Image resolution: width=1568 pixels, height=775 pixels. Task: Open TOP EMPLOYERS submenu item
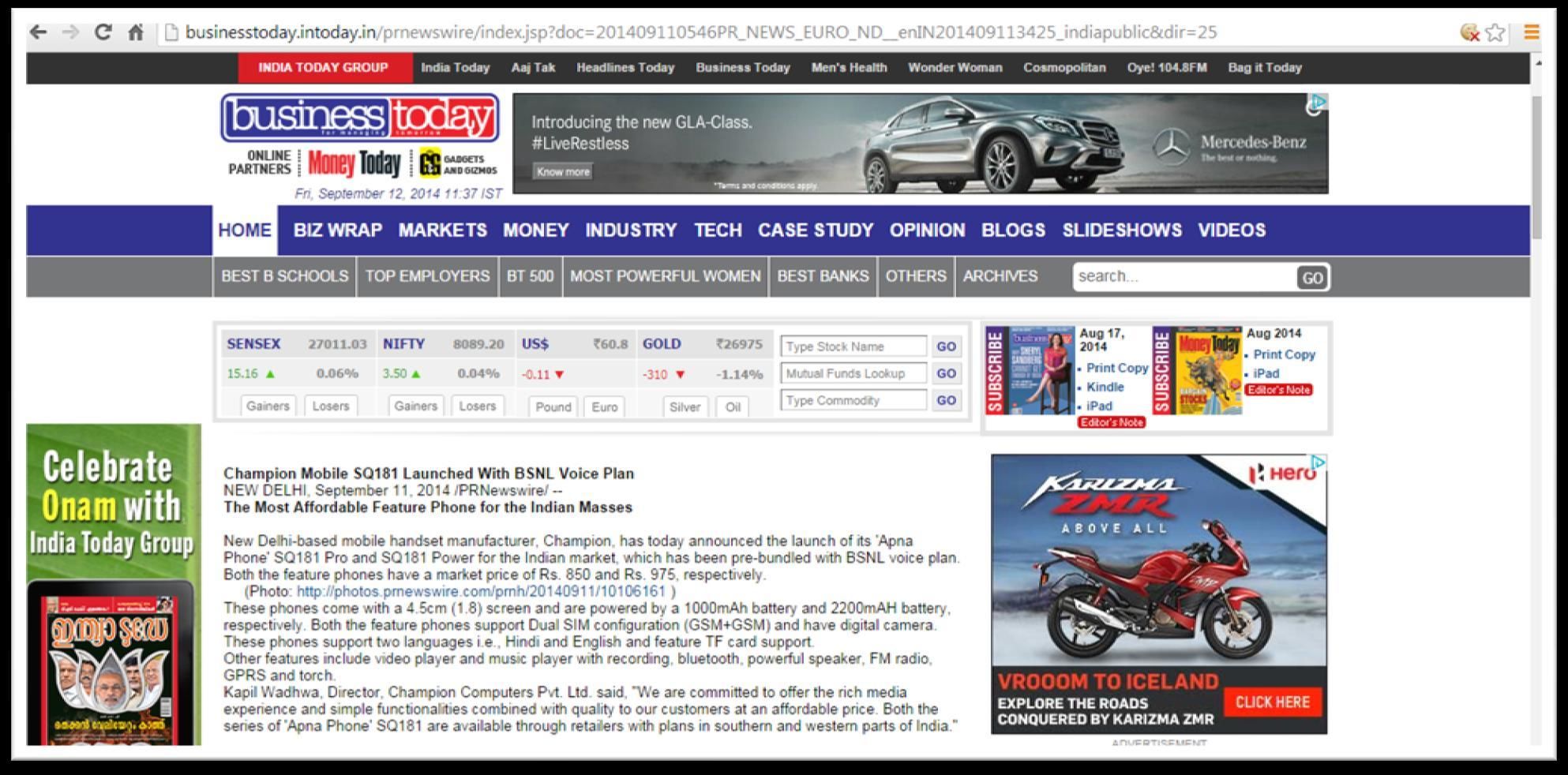click(427, 276)
